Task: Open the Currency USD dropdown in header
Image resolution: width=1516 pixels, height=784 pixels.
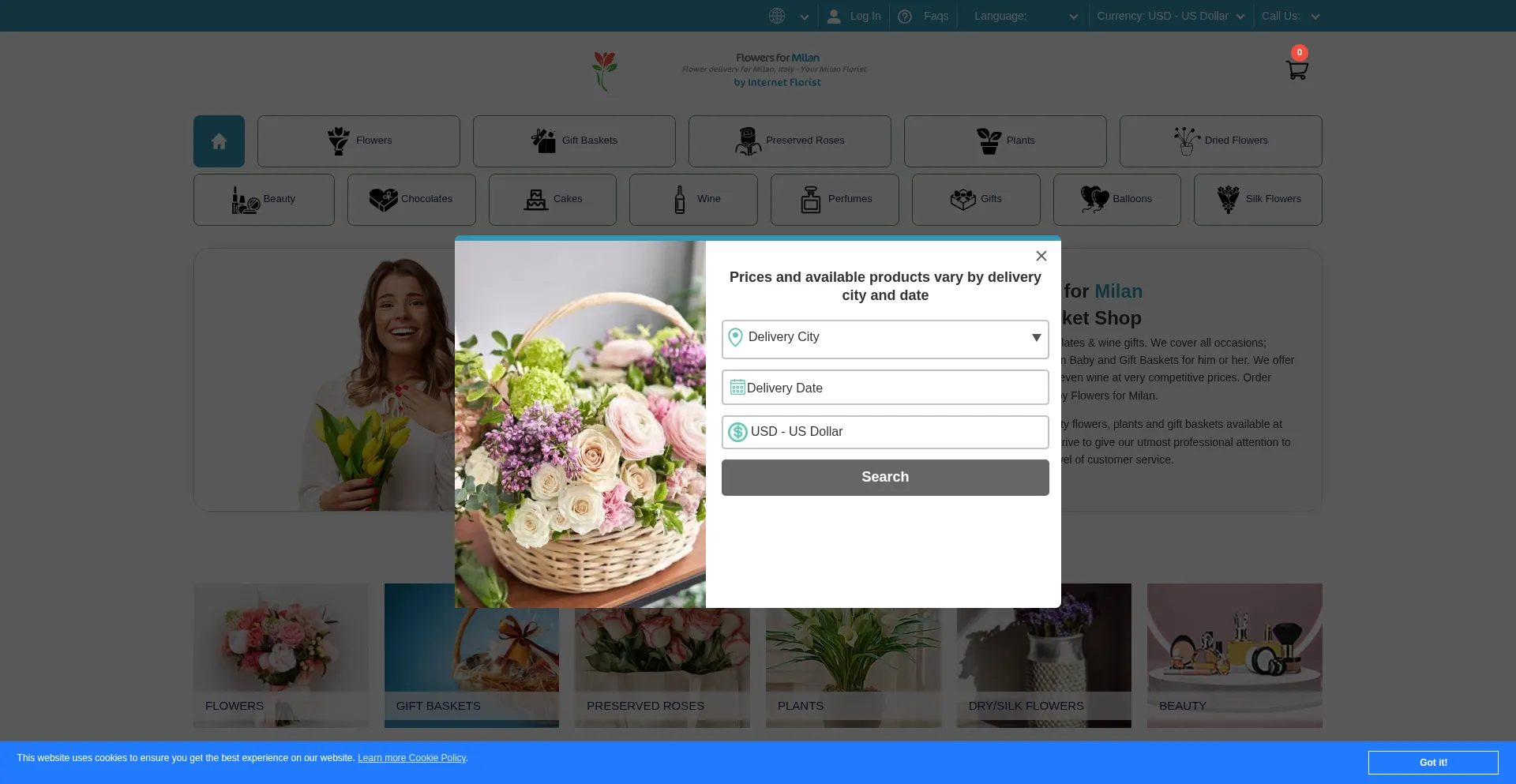Action: 1170,17
